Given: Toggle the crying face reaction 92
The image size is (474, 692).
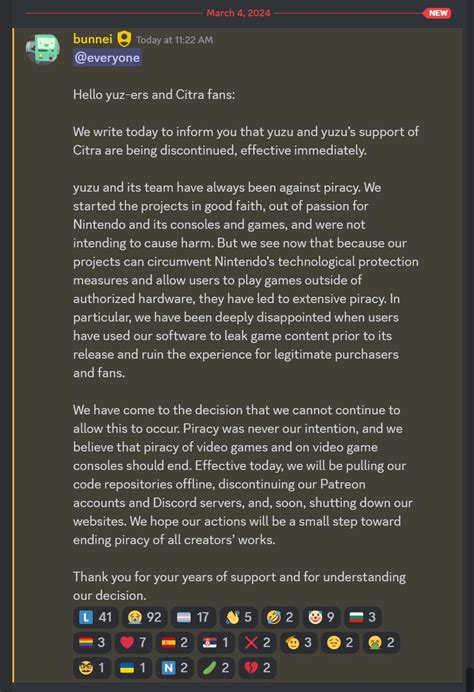Looking at the screenshot, I should [x=144, y=617].
